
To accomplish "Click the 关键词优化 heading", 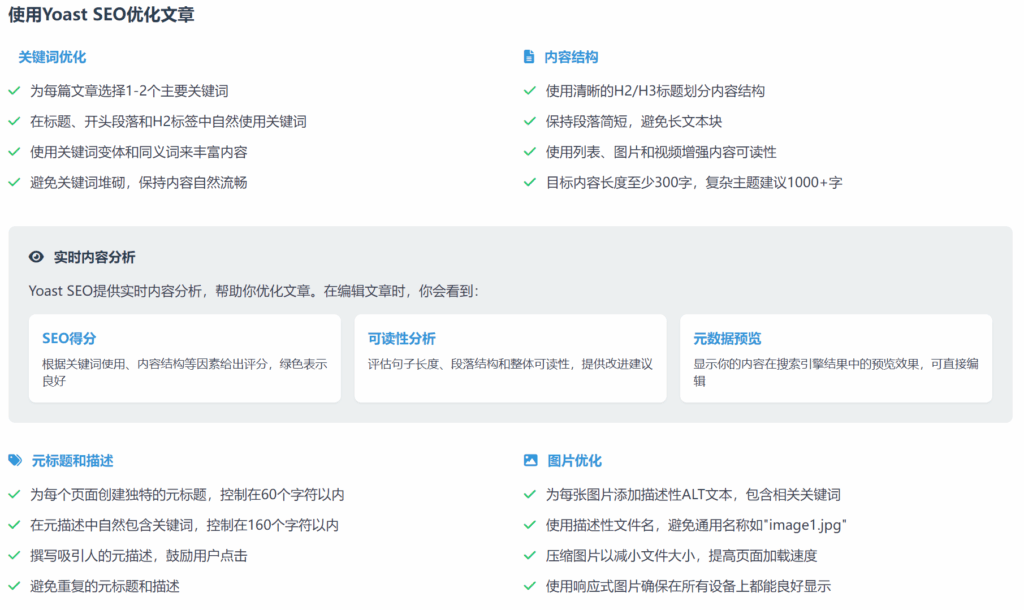I will click(52, 57).
